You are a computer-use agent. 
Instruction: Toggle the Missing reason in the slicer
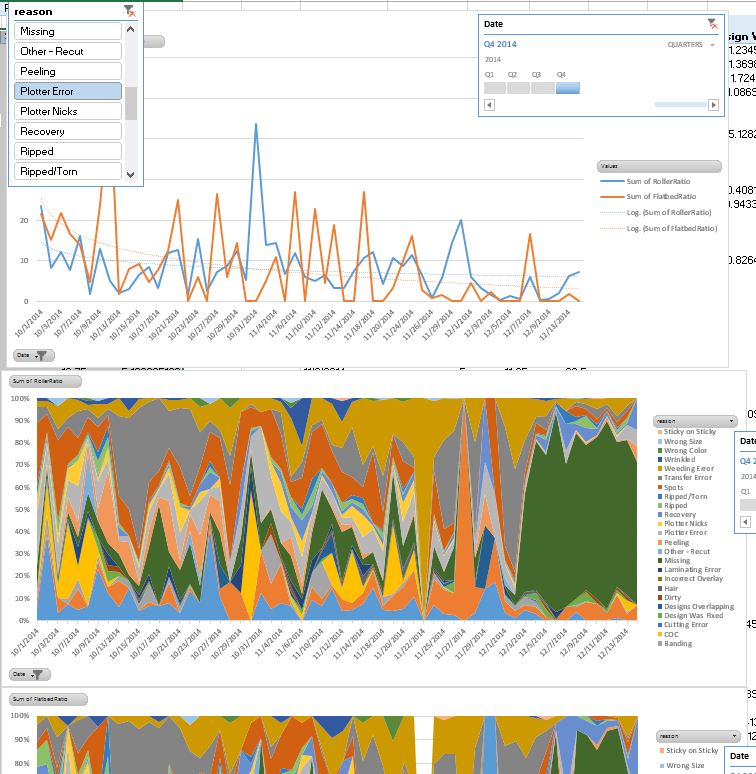[68, 31]
